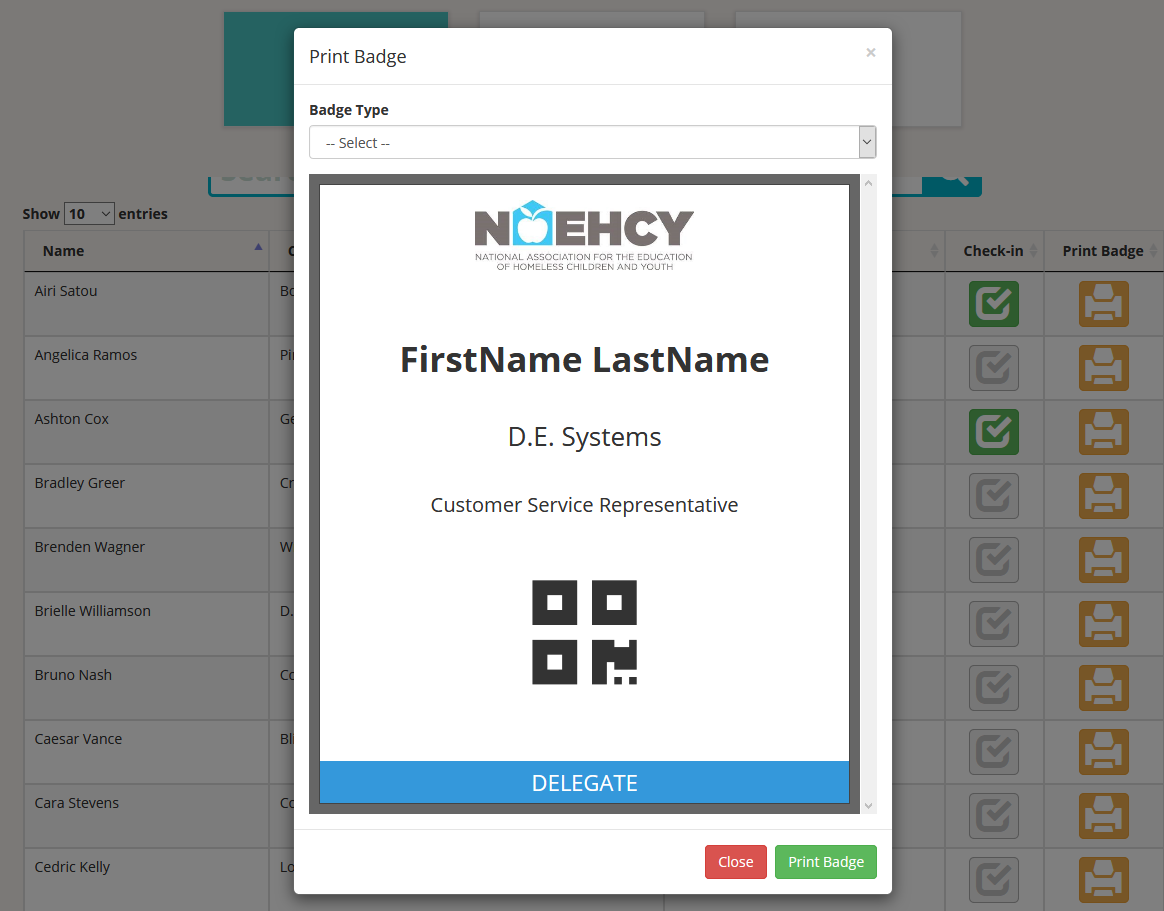1164x911 pixels.
Task: Click the QR code on badge preview
Action: (x=584, y=633)
